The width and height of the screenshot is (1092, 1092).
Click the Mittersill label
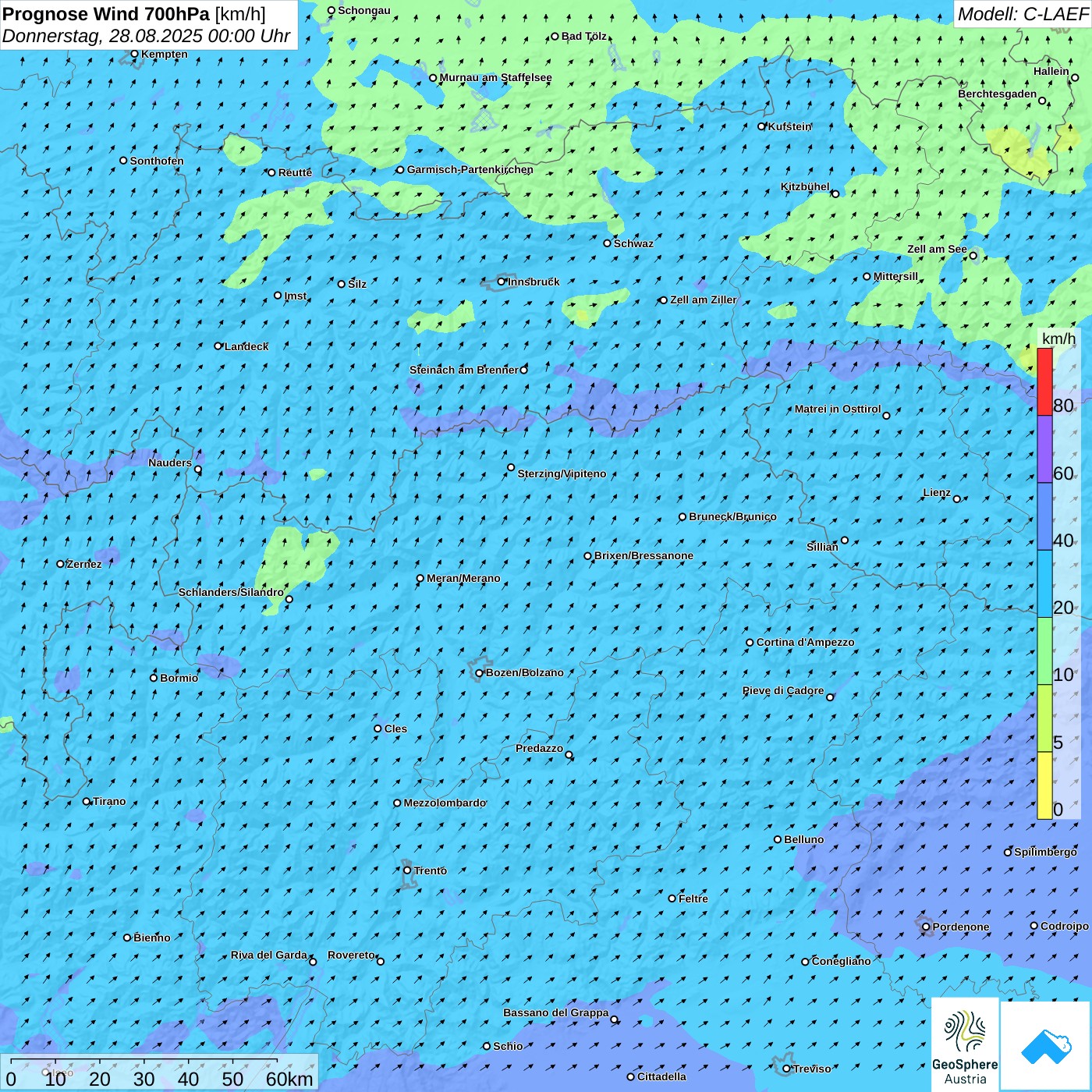895,276
